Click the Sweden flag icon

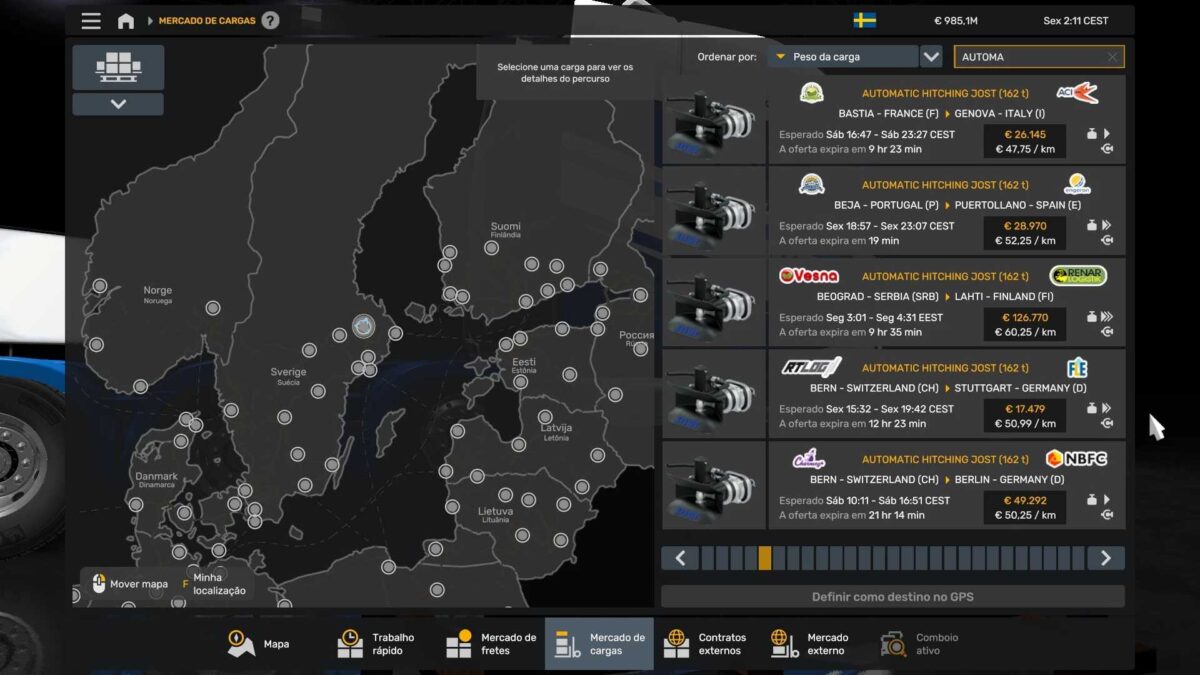[x=865, y=20]
